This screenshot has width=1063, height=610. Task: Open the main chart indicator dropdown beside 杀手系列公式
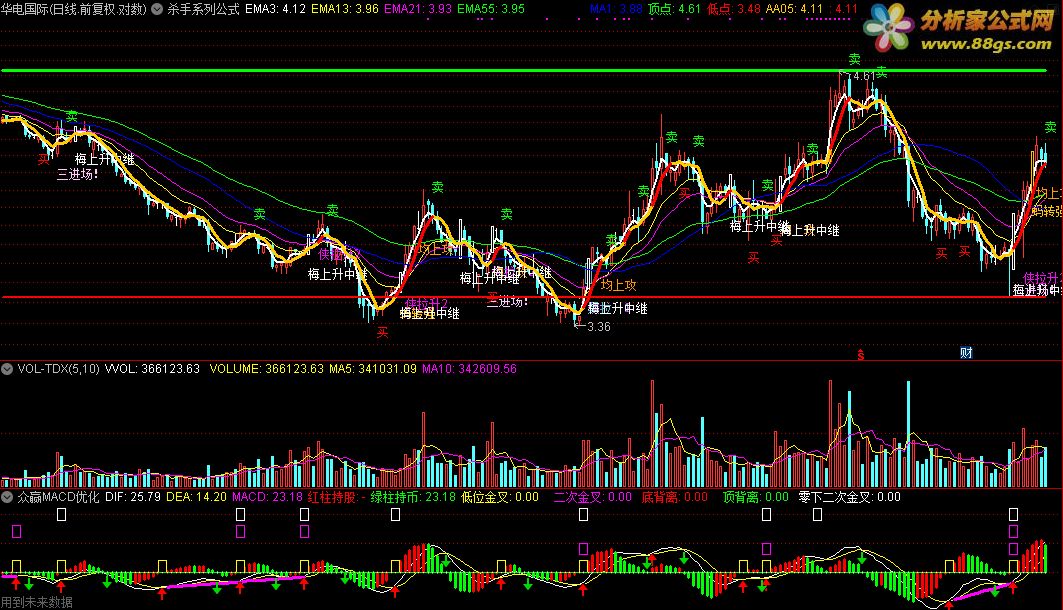(x=157, y=9)
